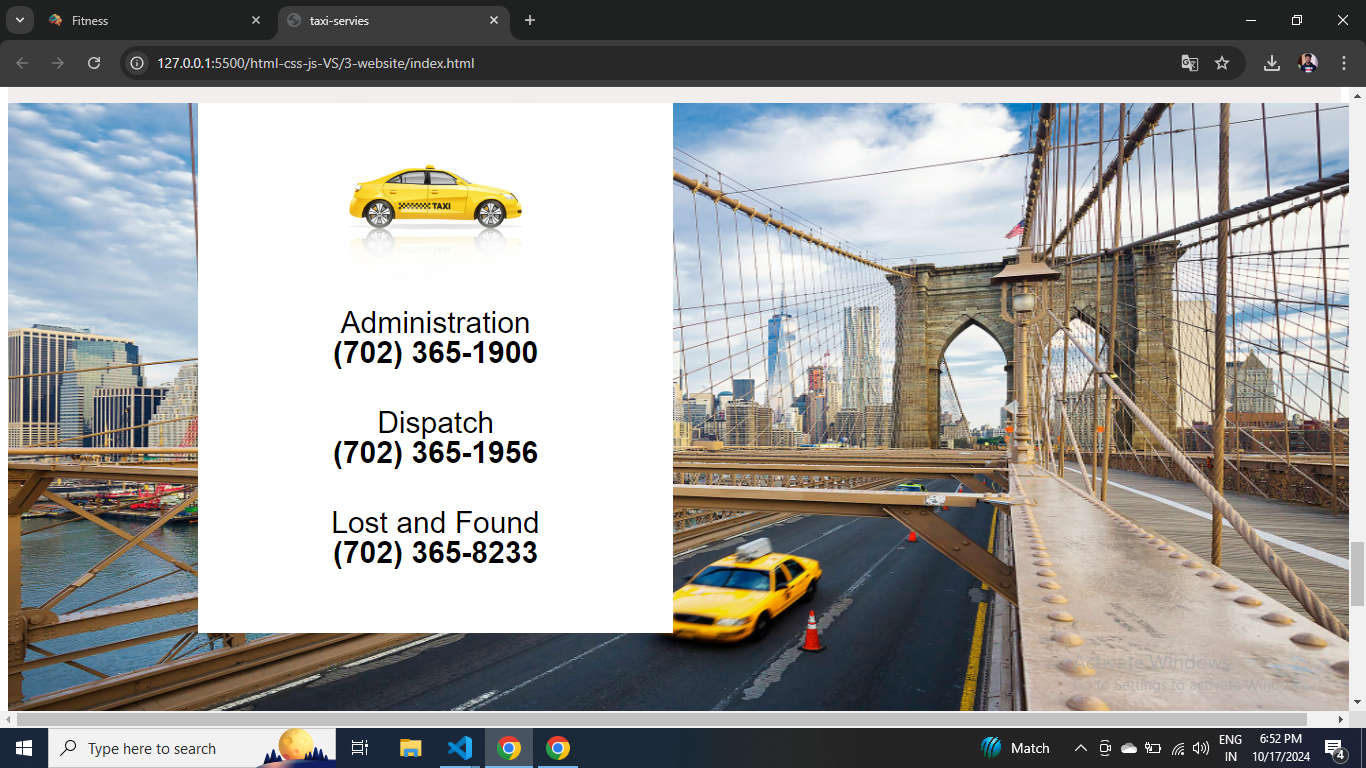Open Task View on the taskbar

pyautogui.click(x=360, y=748)
